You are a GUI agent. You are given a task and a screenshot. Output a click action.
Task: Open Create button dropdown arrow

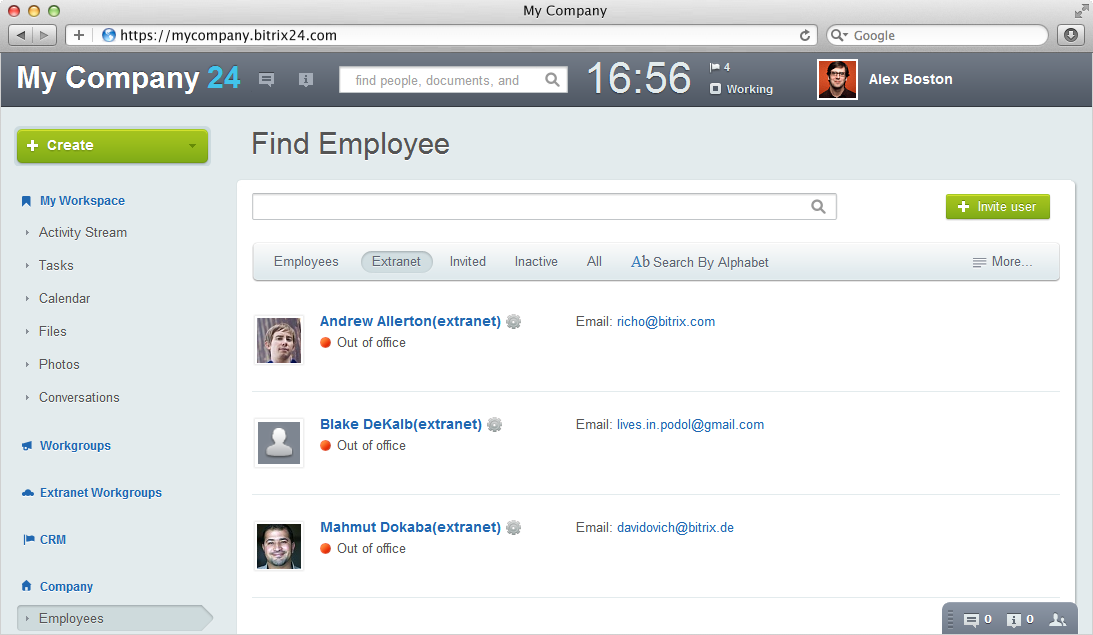(192, 146)
